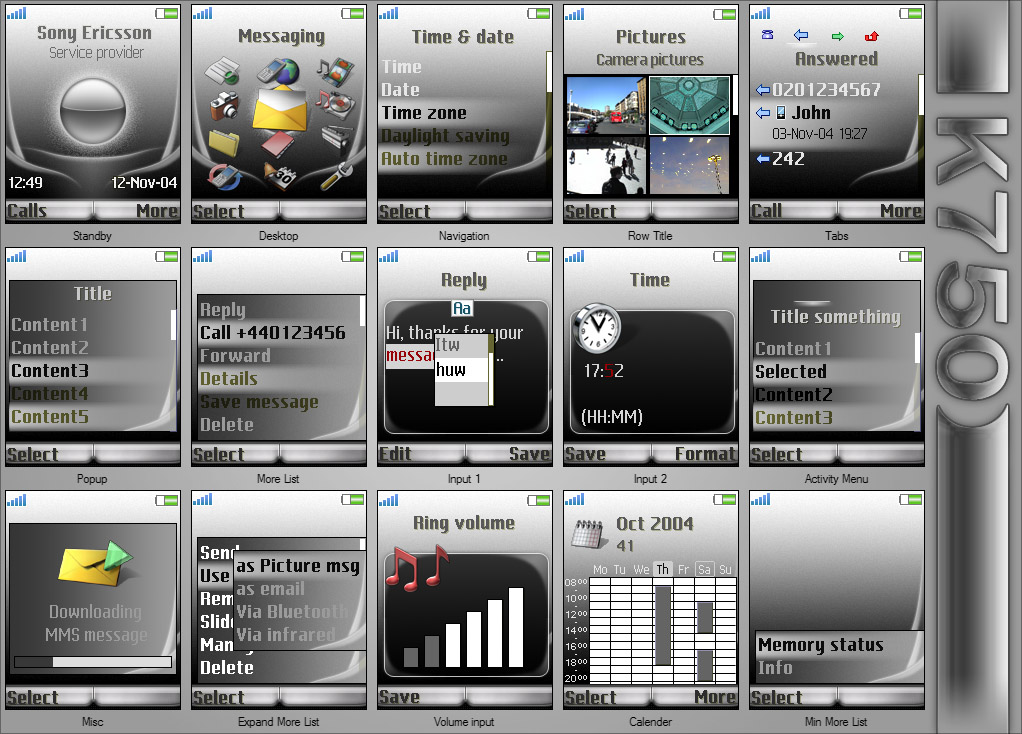Open the Connectivity icon at Desktop bottom-left
1022x734 pixels.
pos(224,177)
